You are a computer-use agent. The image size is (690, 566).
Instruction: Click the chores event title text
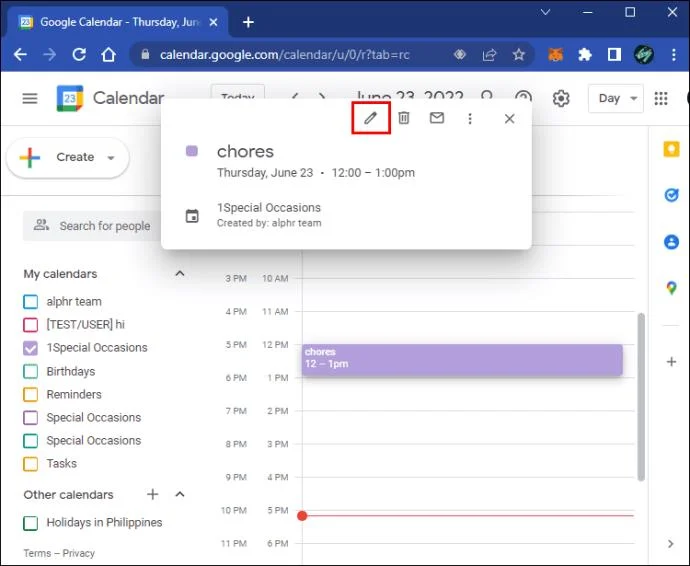[245, 151]
